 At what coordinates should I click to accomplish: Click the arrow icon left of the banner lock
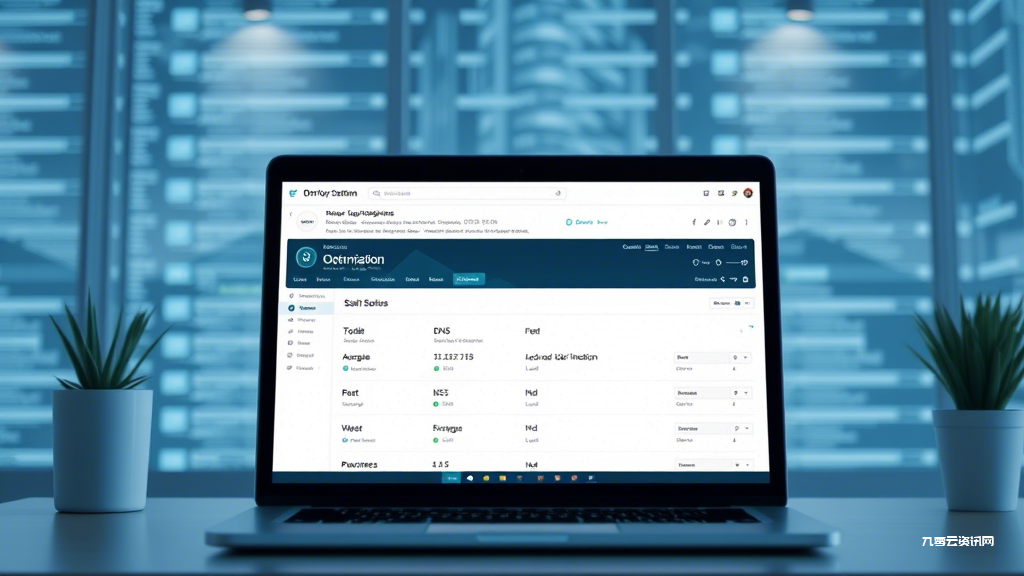(x=733, y=280)
